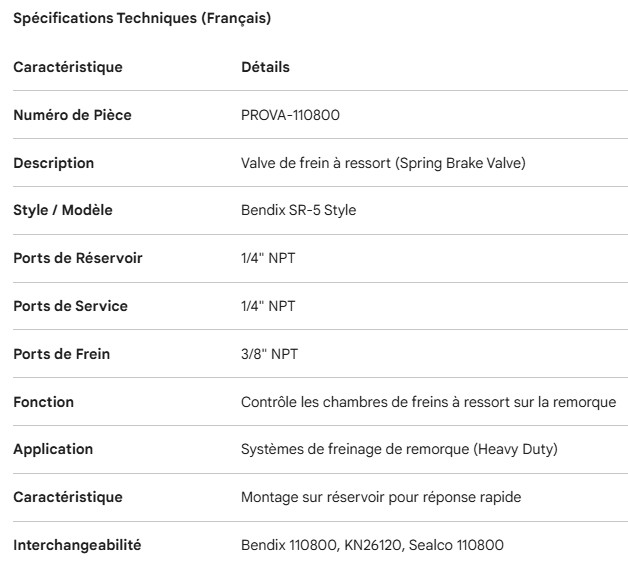Click the Montage sur réservoir pour réponse rapide text

click(x=381, y=497)
